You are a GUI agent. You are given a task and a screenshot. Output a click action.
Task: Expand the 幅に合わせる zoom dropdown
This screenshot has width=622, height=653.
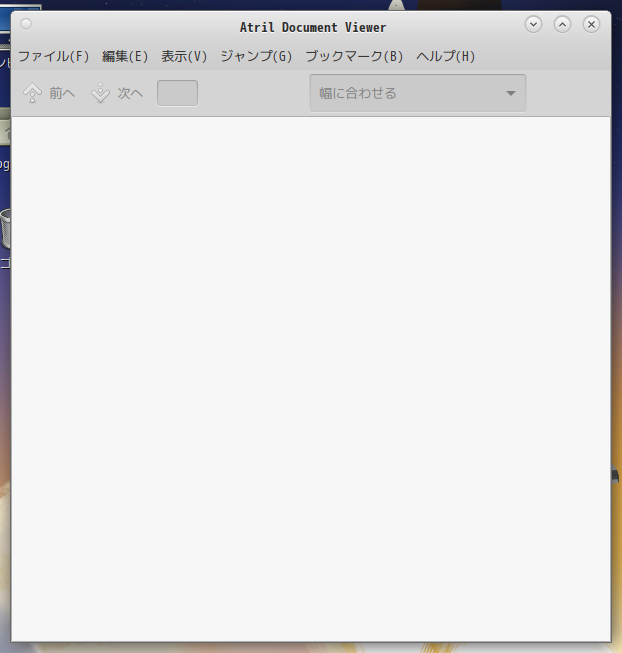click(418, 93)
